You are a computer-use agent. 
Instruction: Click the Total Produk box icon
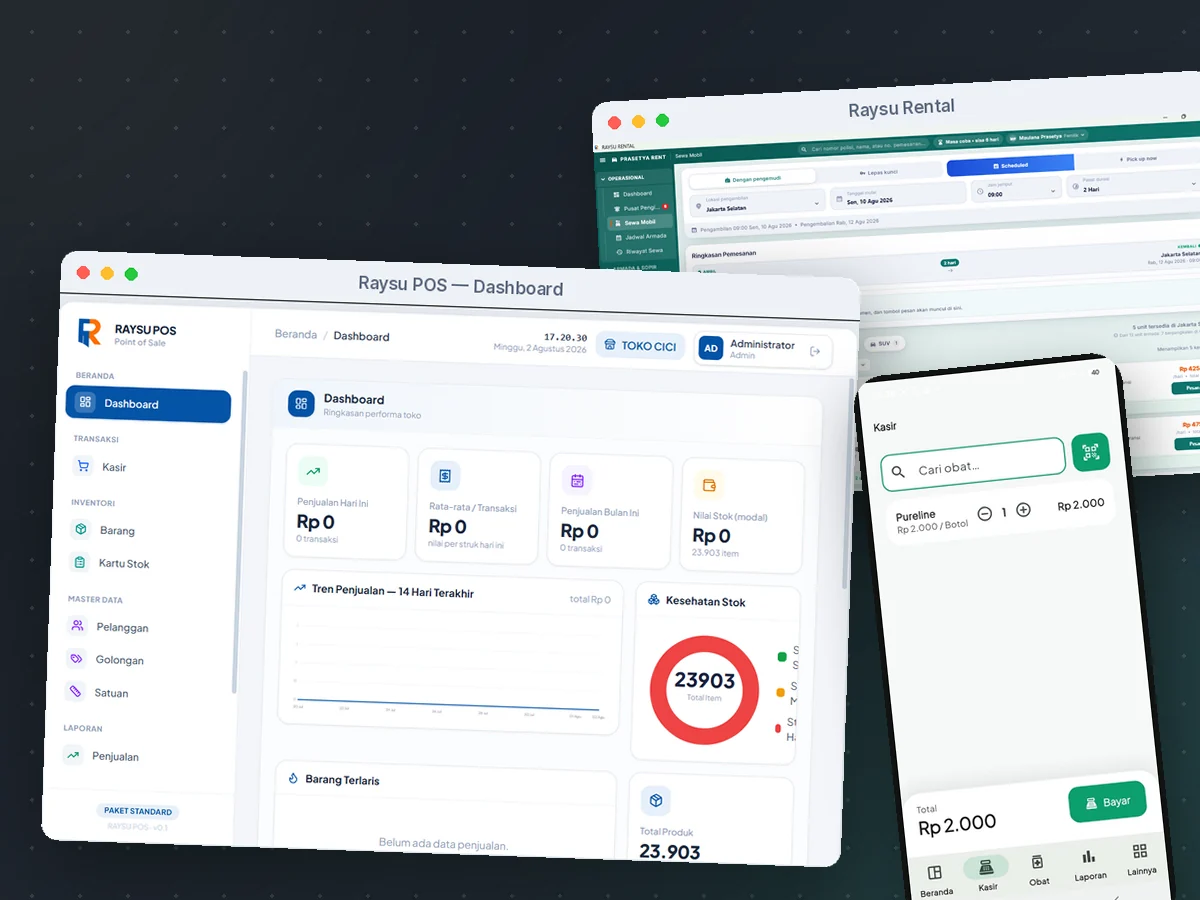tap(656, 801)
